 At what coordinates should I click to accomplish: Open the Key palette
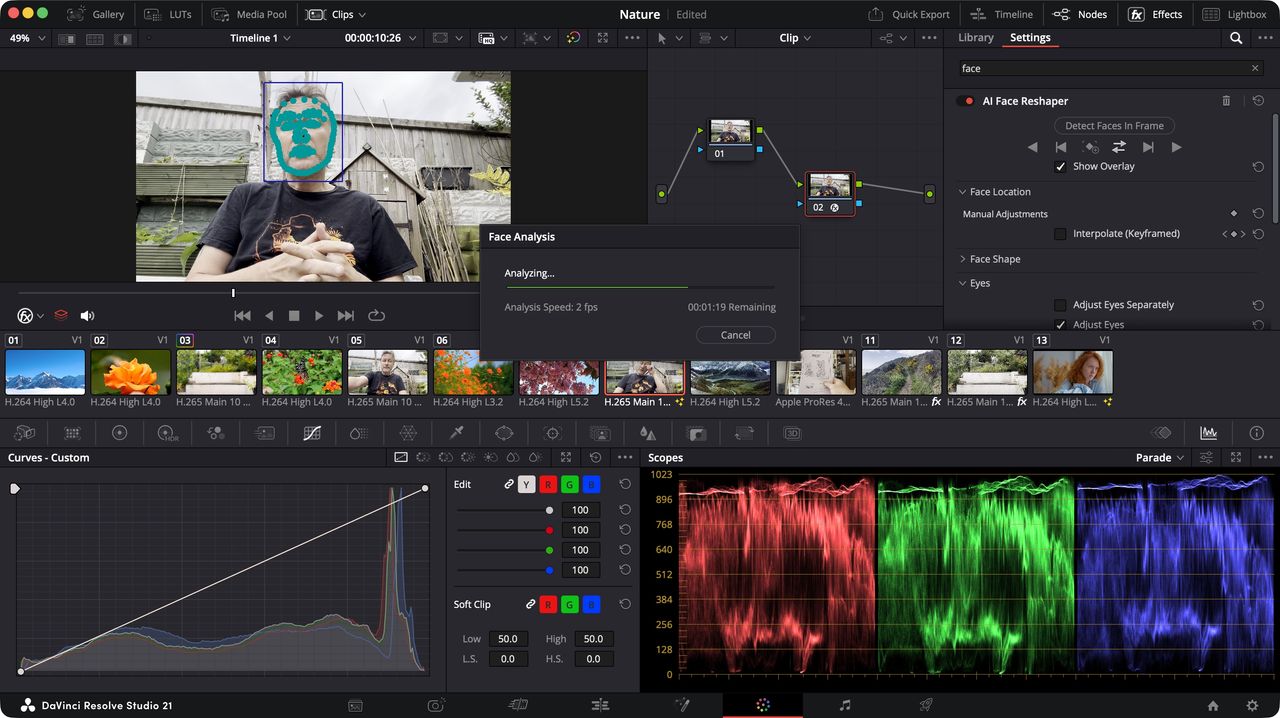[696, 433]
